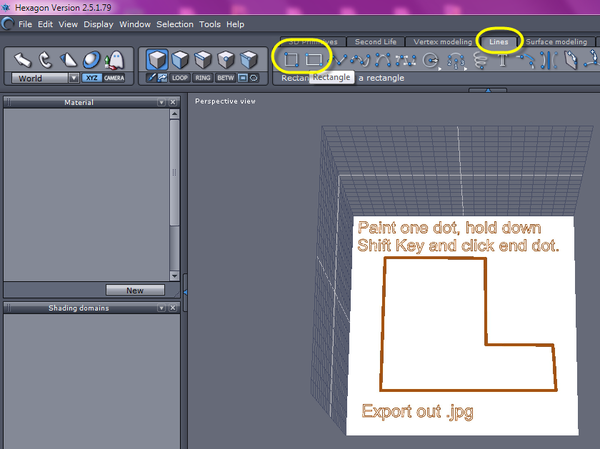Click the World combo box field
Viewport: 600px width, 449px height.
click(45, 78)
